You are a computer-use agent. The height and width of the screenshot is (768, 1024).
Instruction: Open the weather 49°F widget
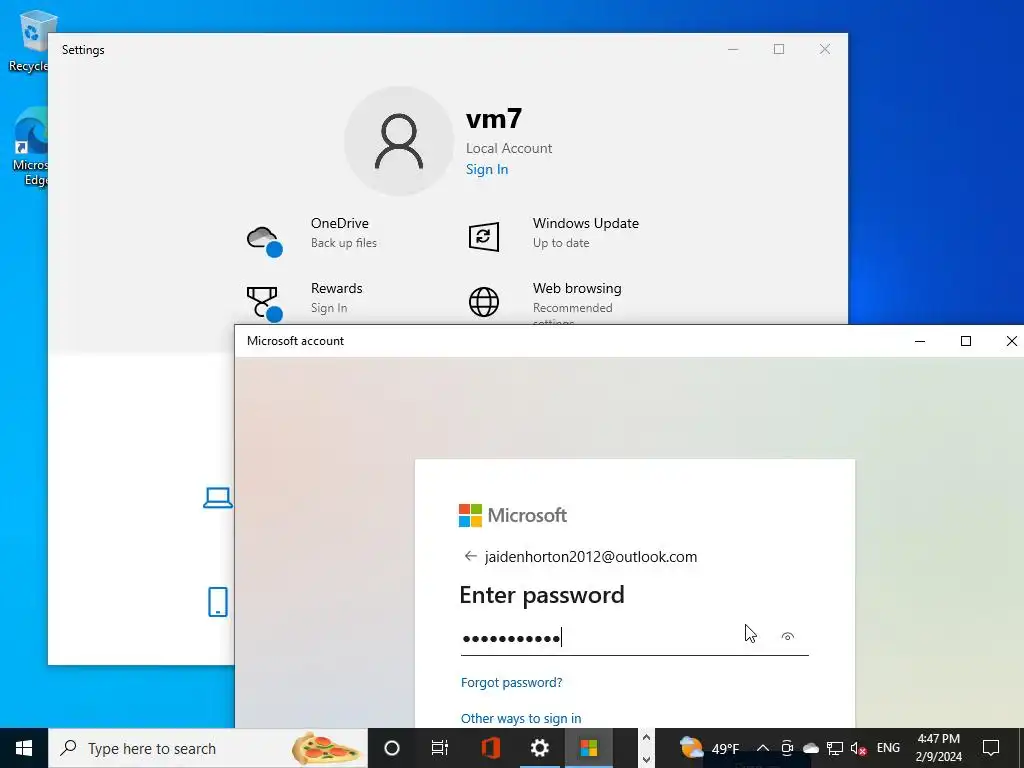coord(709,748)
